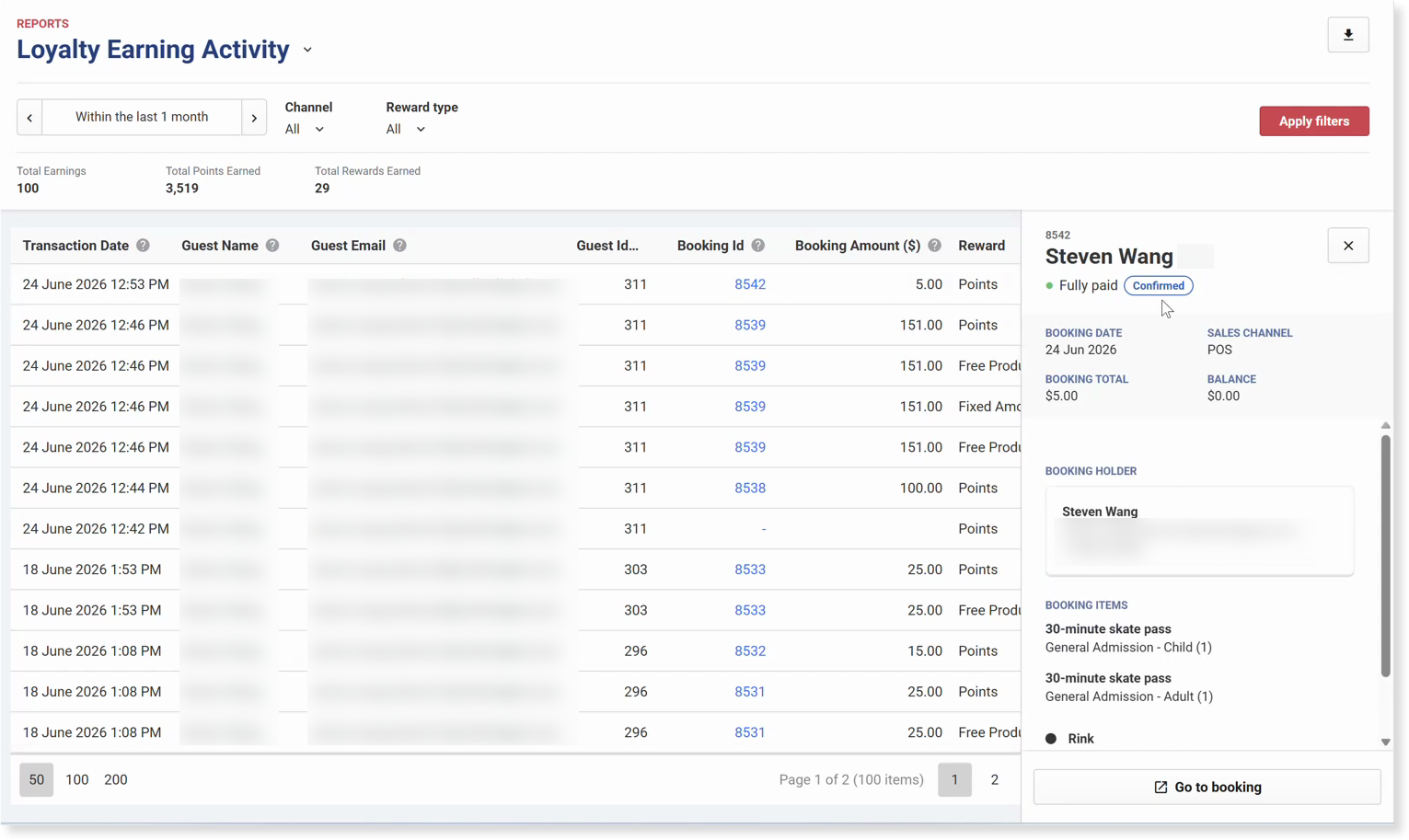Click scroll up arrow in booking panel
The image size is (1409, 840).
(1385, 426)
